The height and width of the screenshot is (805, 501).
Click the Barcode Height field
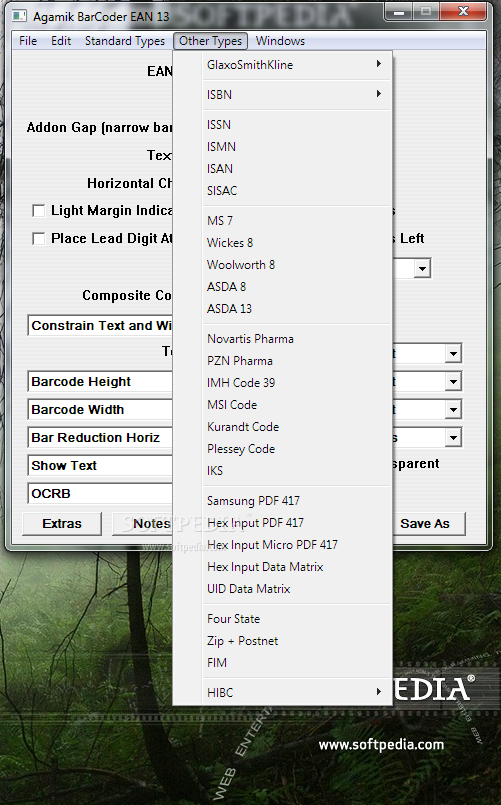pyautogui.click(x=100, y=382)
